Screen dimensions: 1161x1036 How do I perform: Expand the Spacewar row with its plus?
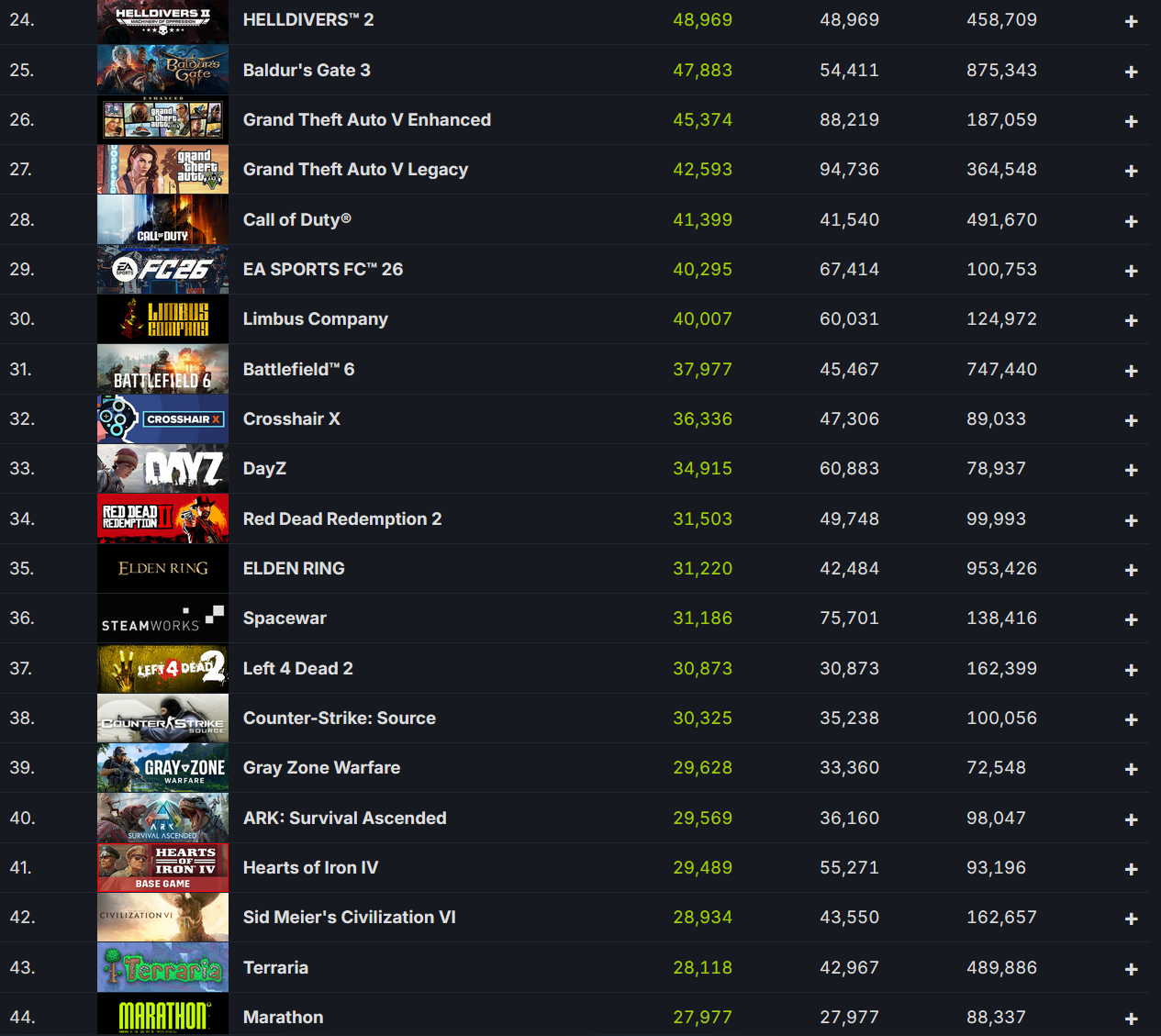(1131, 619)
